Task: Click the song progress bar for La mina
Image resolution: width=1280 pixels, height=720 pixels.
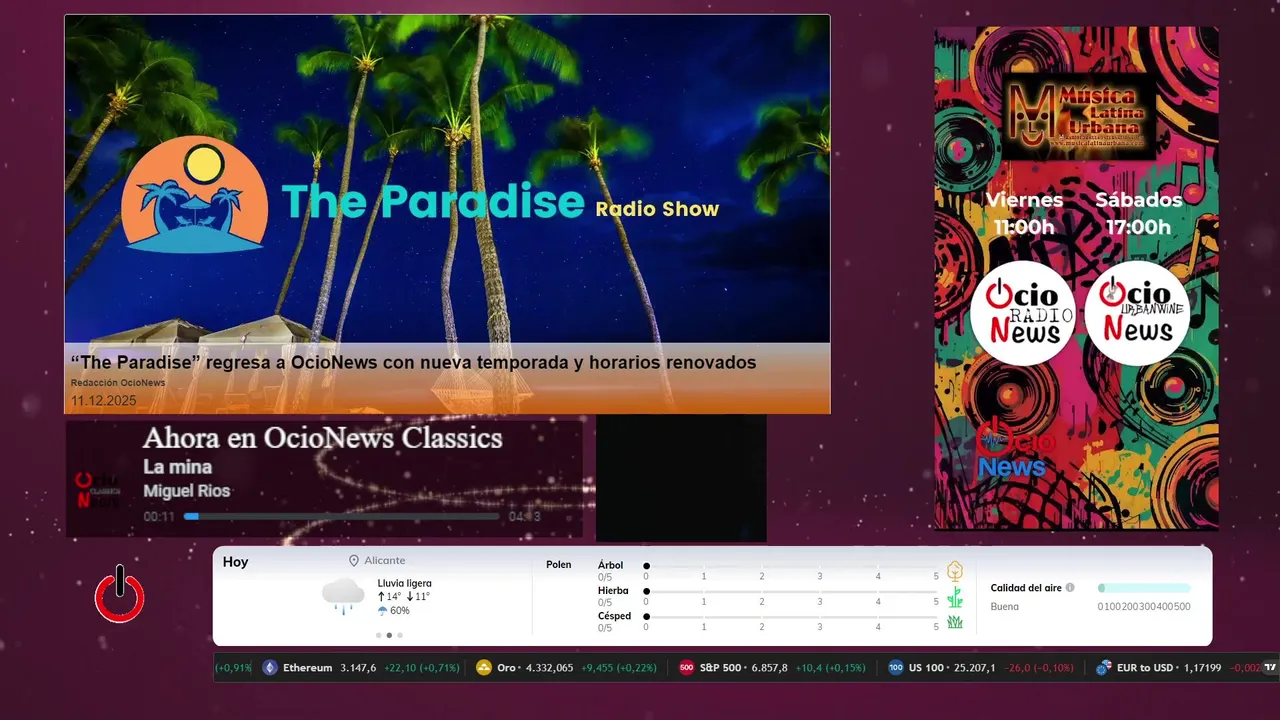Action: pyautogui.click(x=342, y=516)
